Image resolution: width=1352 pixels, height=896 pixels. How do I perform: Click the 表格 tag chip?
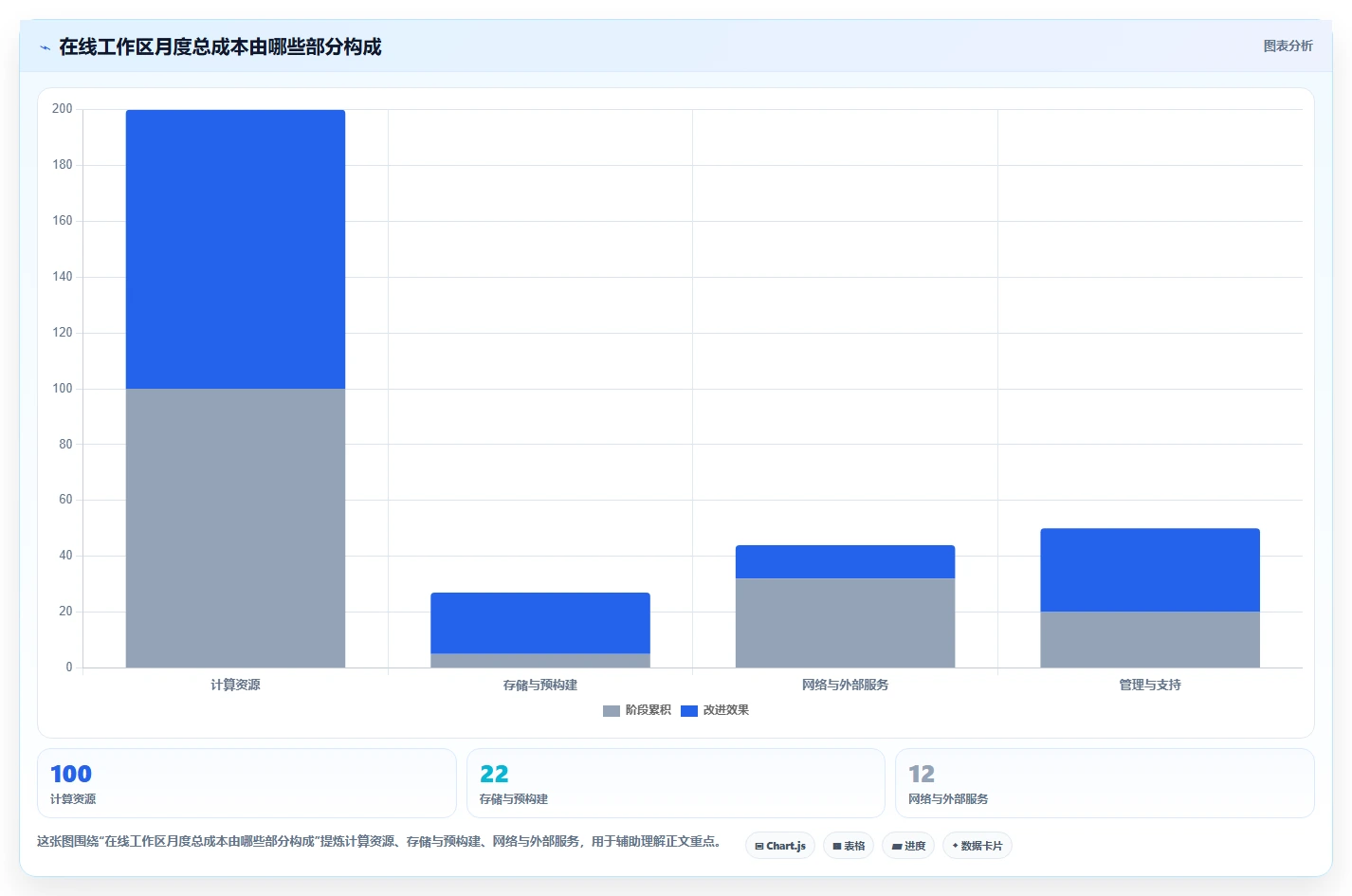click(x=849, y=846)
